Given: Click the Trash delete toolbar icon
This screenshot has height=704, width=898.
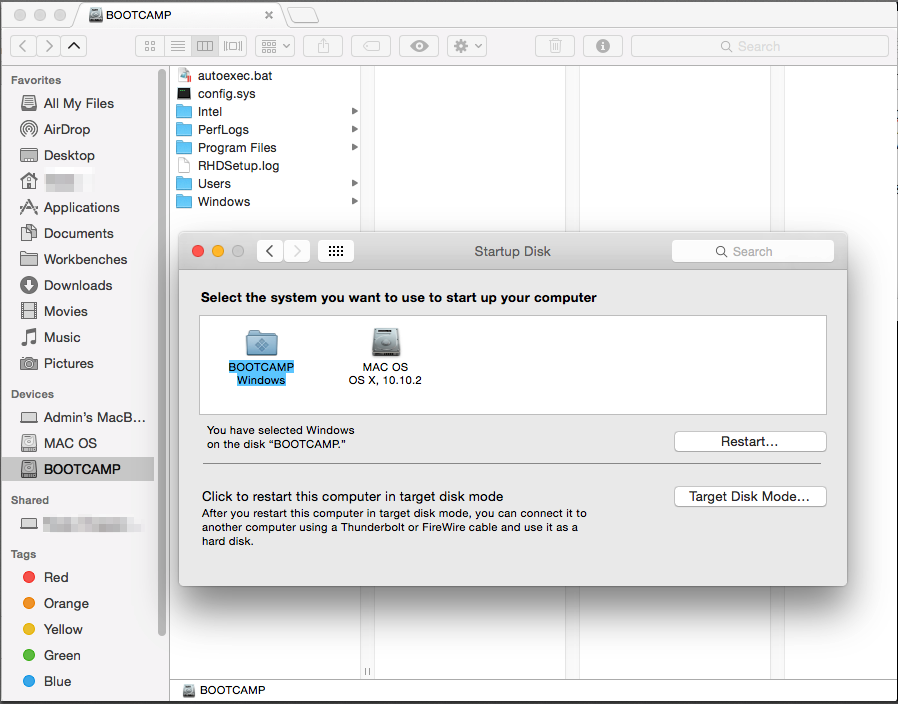Looking at the screenshot, I should pyautogui.click(x=555, y=46).
